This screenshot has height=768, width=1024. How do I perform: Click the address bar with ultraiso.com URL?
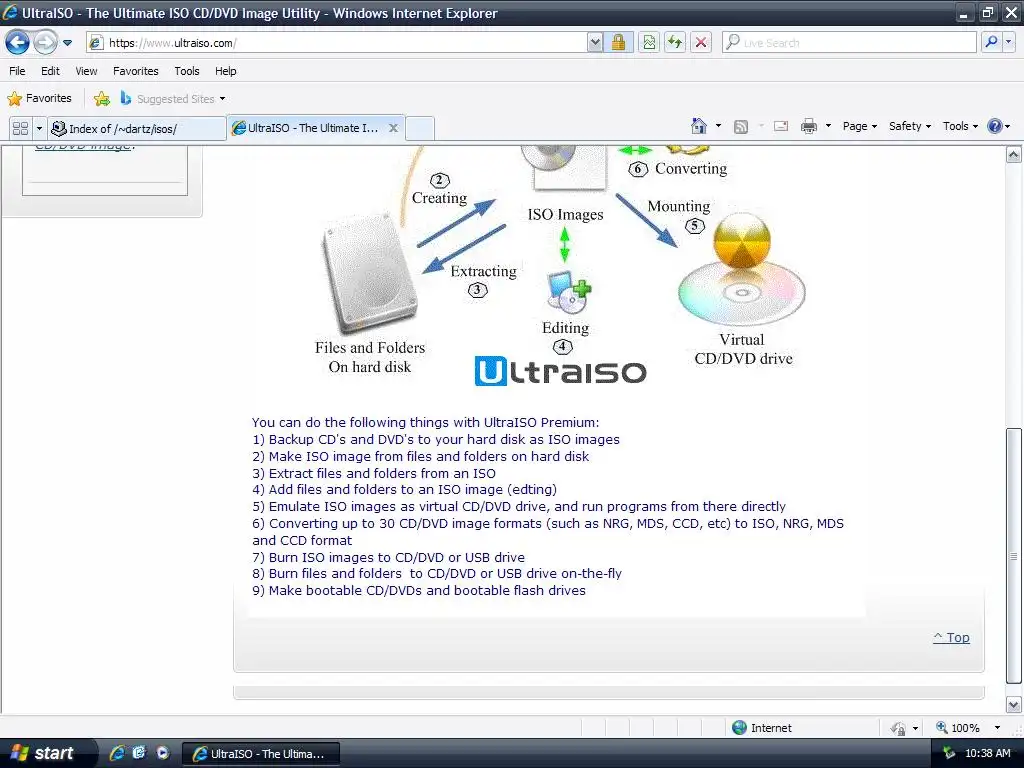pyautogui.click(x=337, y=43)
